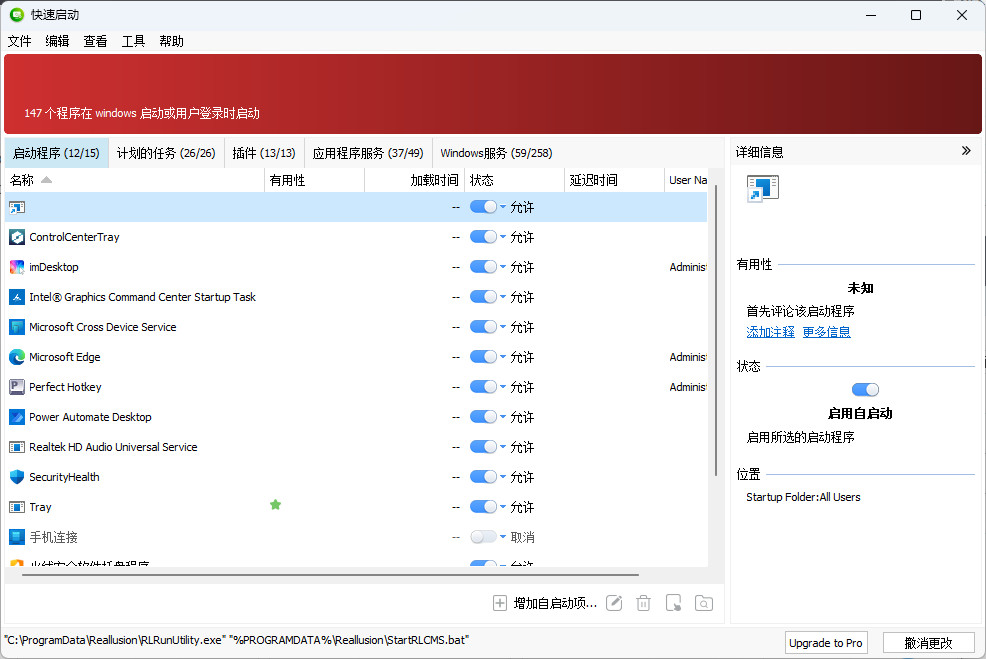Click the 状态 column header
986x659 pixels.
pos(514,180)
